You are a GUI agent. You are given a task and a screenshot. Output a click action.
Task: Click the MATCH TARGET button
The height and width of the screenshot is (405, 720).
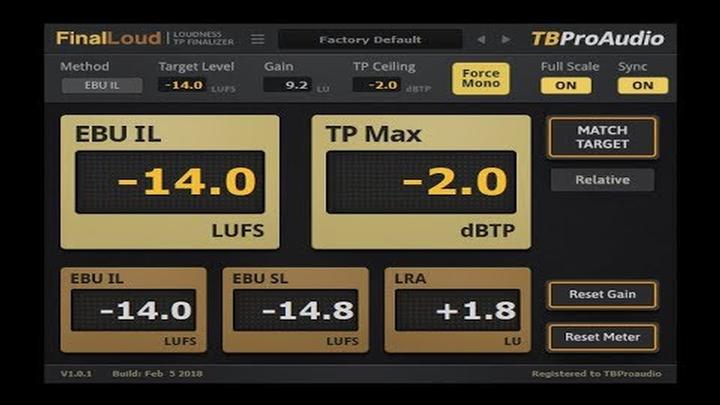(x=602, y=137)
